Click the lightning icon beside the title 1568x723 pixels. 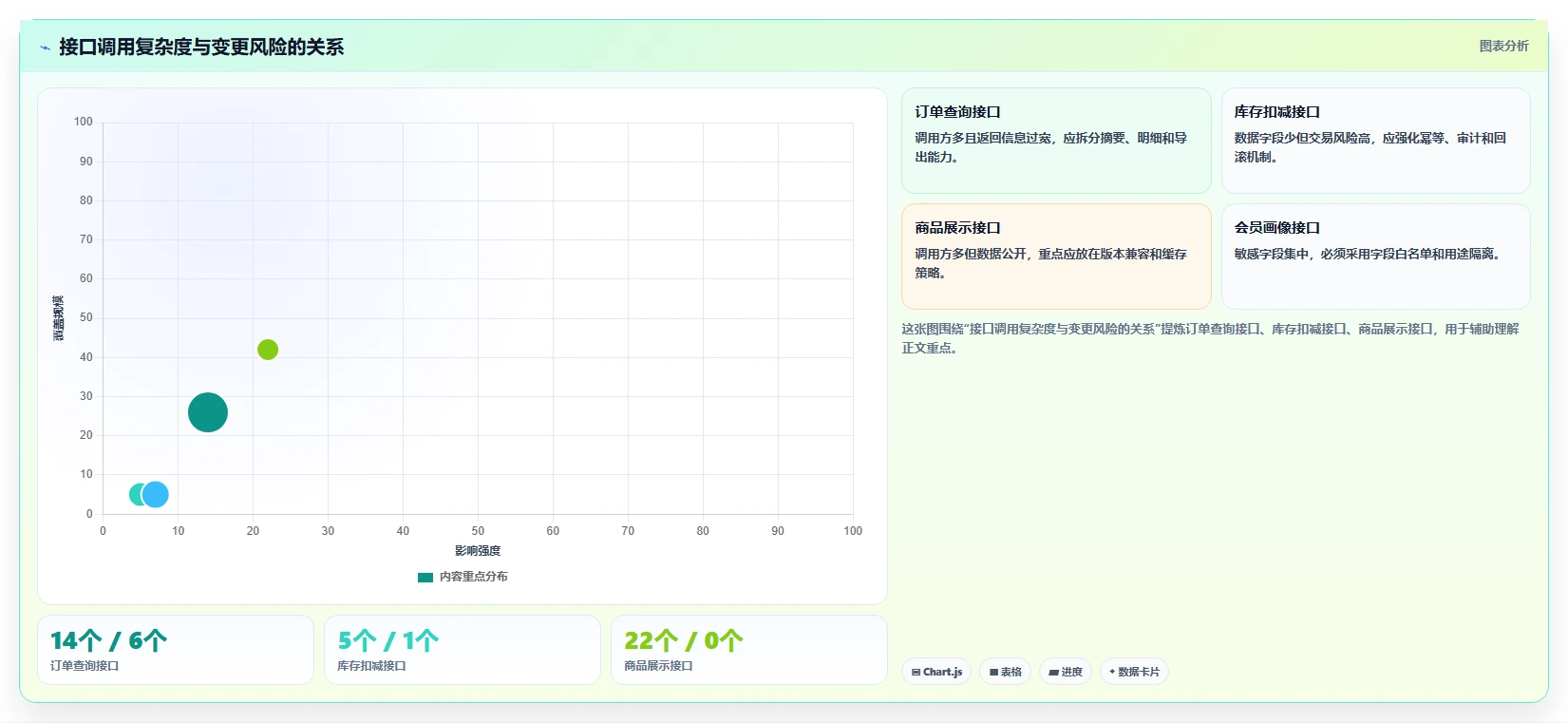pyautogui.click(x=45, y=48)
